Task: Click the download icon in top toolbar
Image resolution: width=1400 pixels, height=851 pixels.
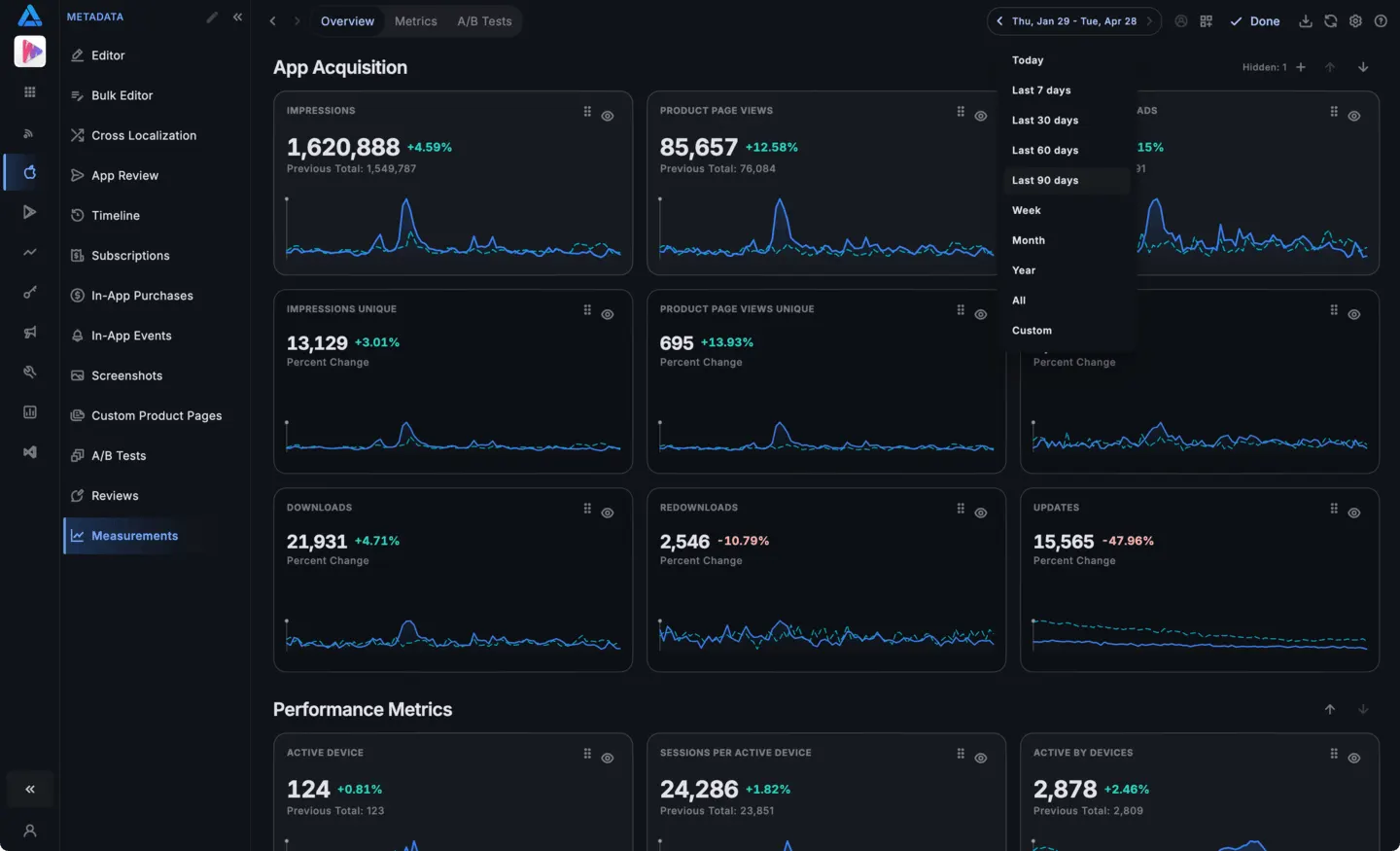Action: (1306, 21)
